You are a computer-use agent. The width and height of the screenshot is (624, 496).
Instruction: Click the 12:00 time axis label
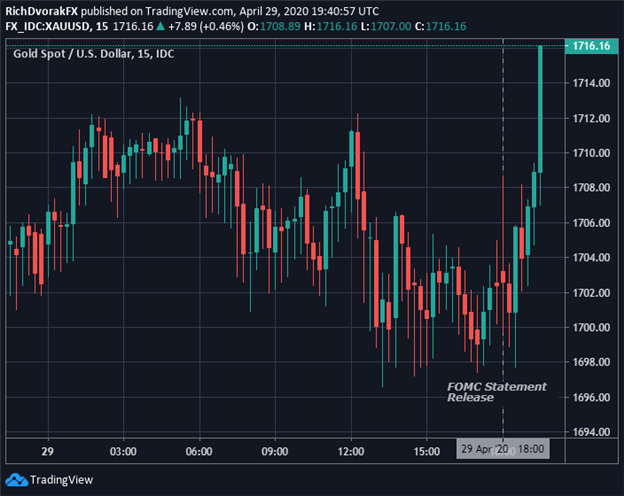351,451
